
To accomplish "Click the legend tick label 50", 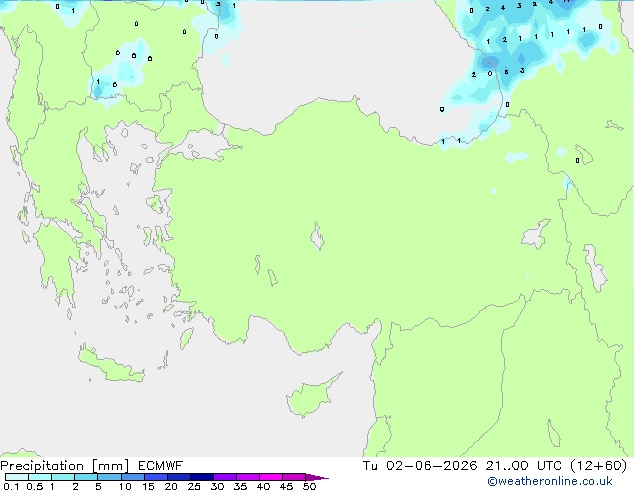I will (309, 486).
